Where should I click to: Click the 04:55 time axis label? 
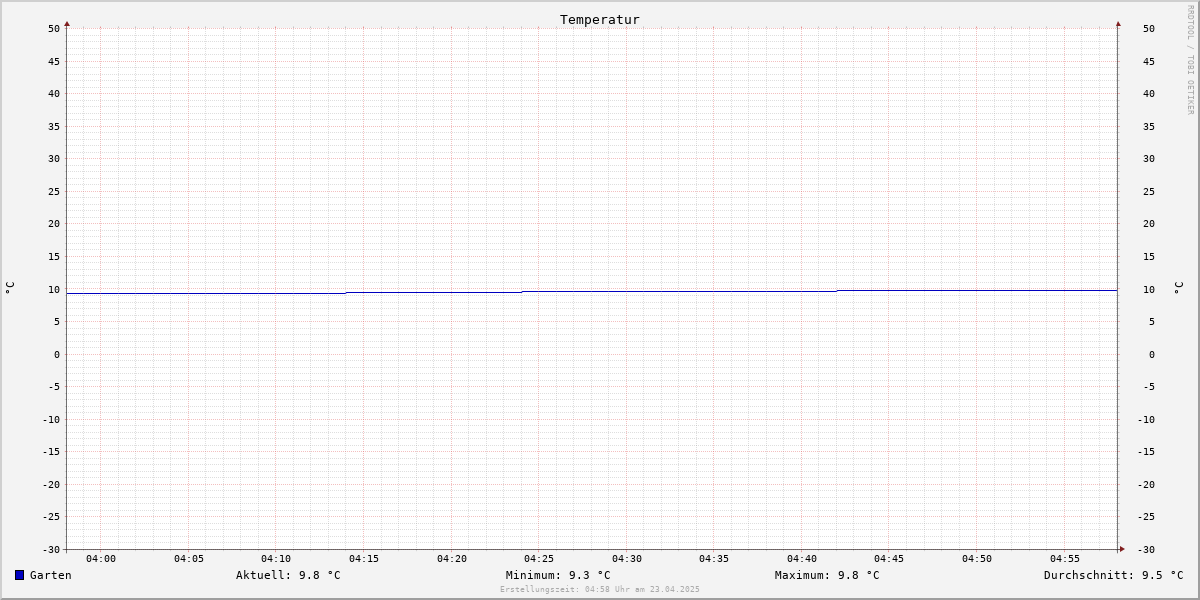pos(1065,558)
